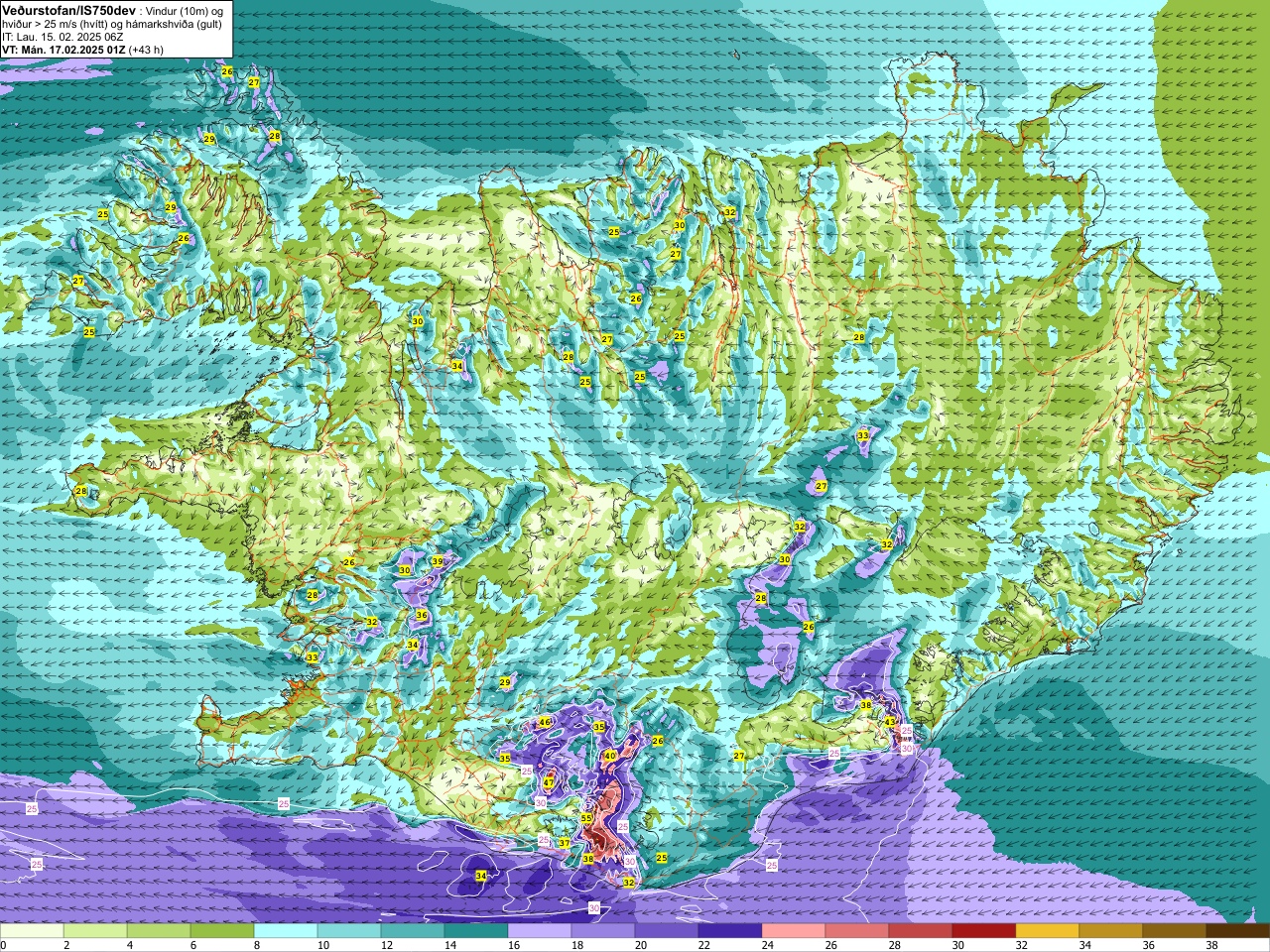Viewport: 1270px width, 952px height.
Task: Select the dark brown legend swatch above 38
Action: [x=1238, y=931]
